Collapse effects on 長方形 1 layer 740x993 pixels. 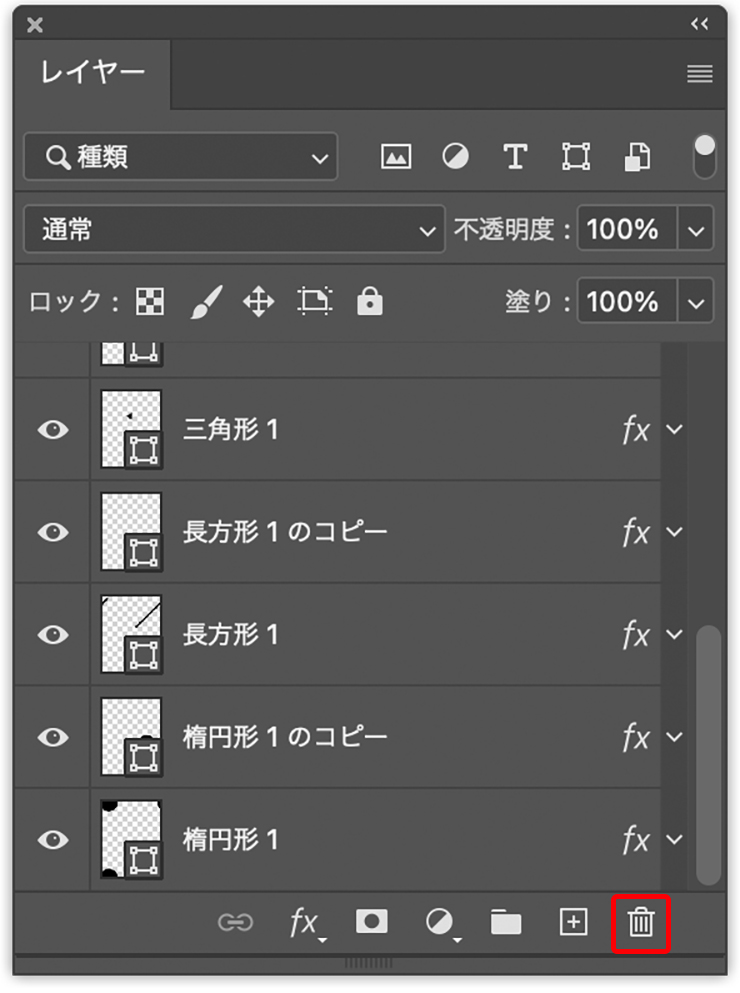coord(674,635)
